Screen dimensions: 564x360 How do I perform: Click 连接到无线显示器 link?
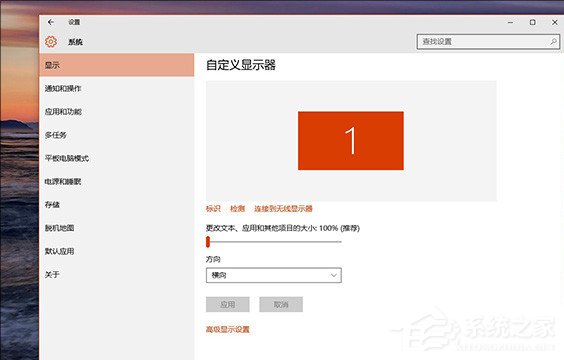(x=283, y=209)
